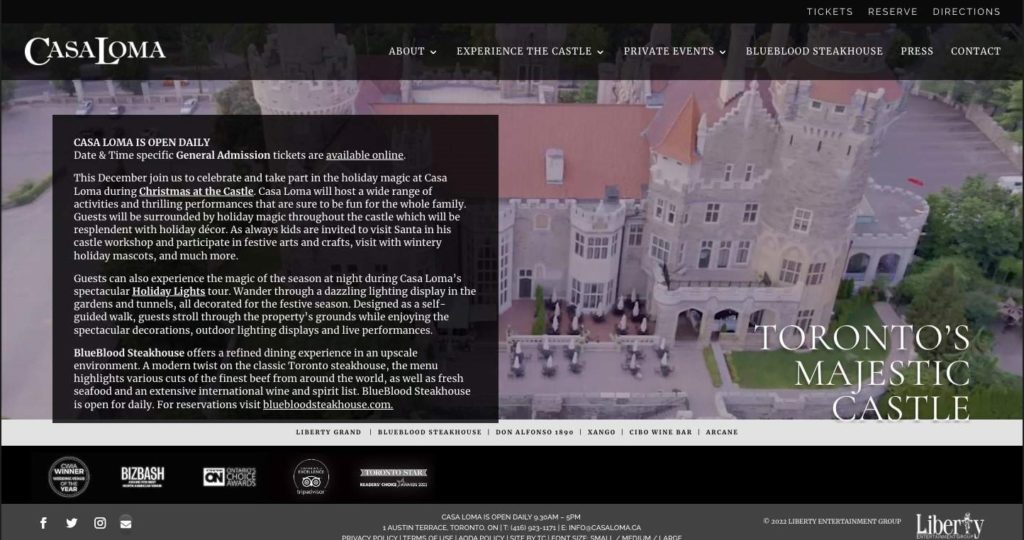The image size is (1024, 540).
Task: Open the Instagram icon in footer
Action: [100, 523]
